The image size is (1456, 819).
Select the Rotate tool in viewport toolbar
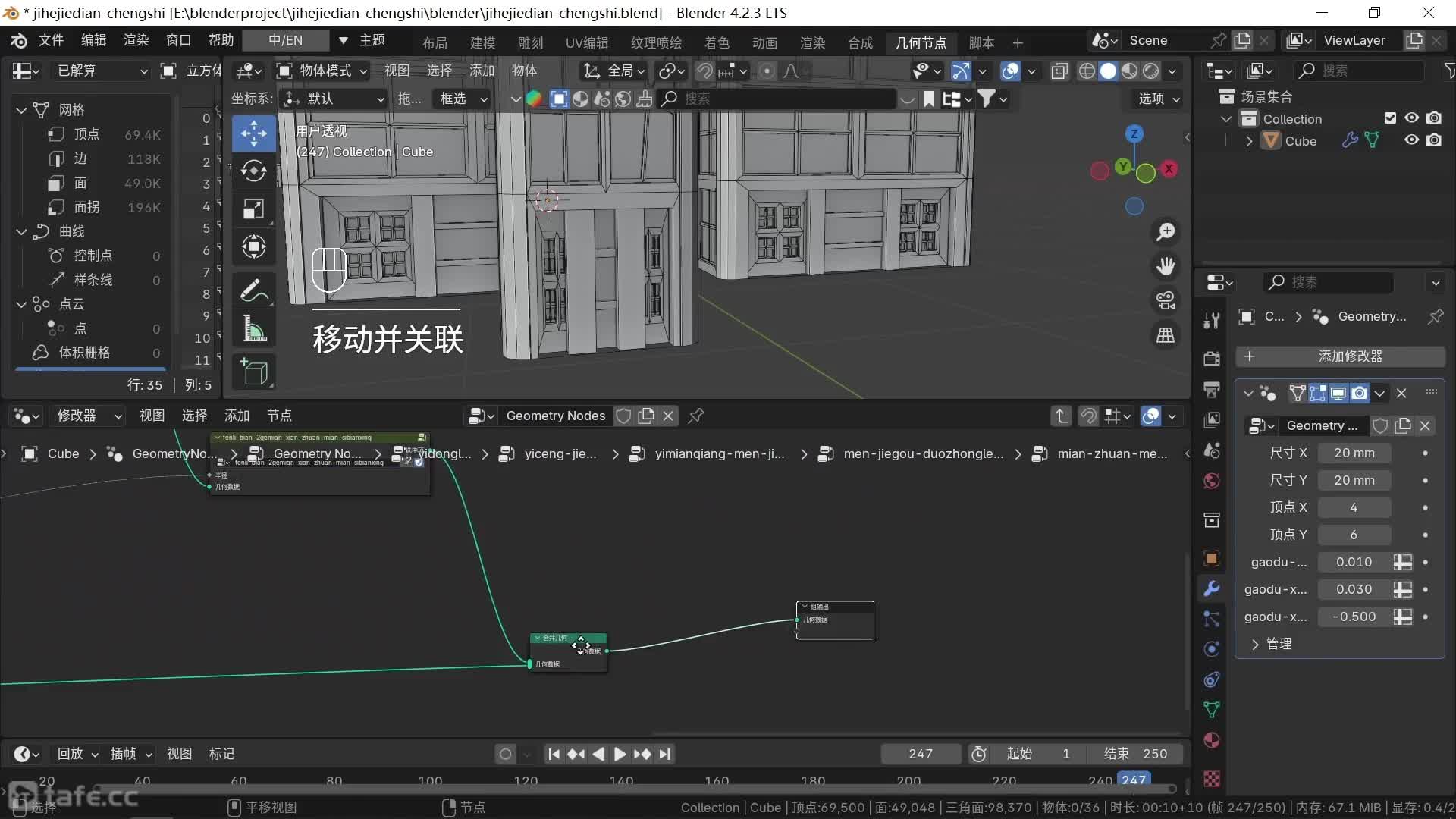[x=253, y=171]
